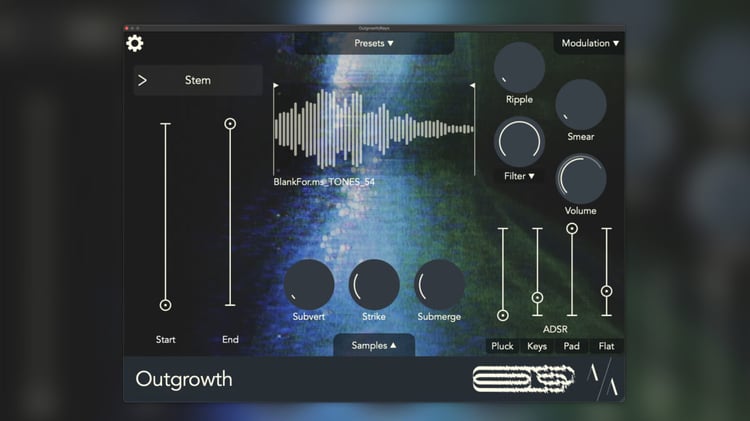Open the Modulation dropdown menu
The height and width of the screenshot is (421, 750).
click(x=589, y=43)
